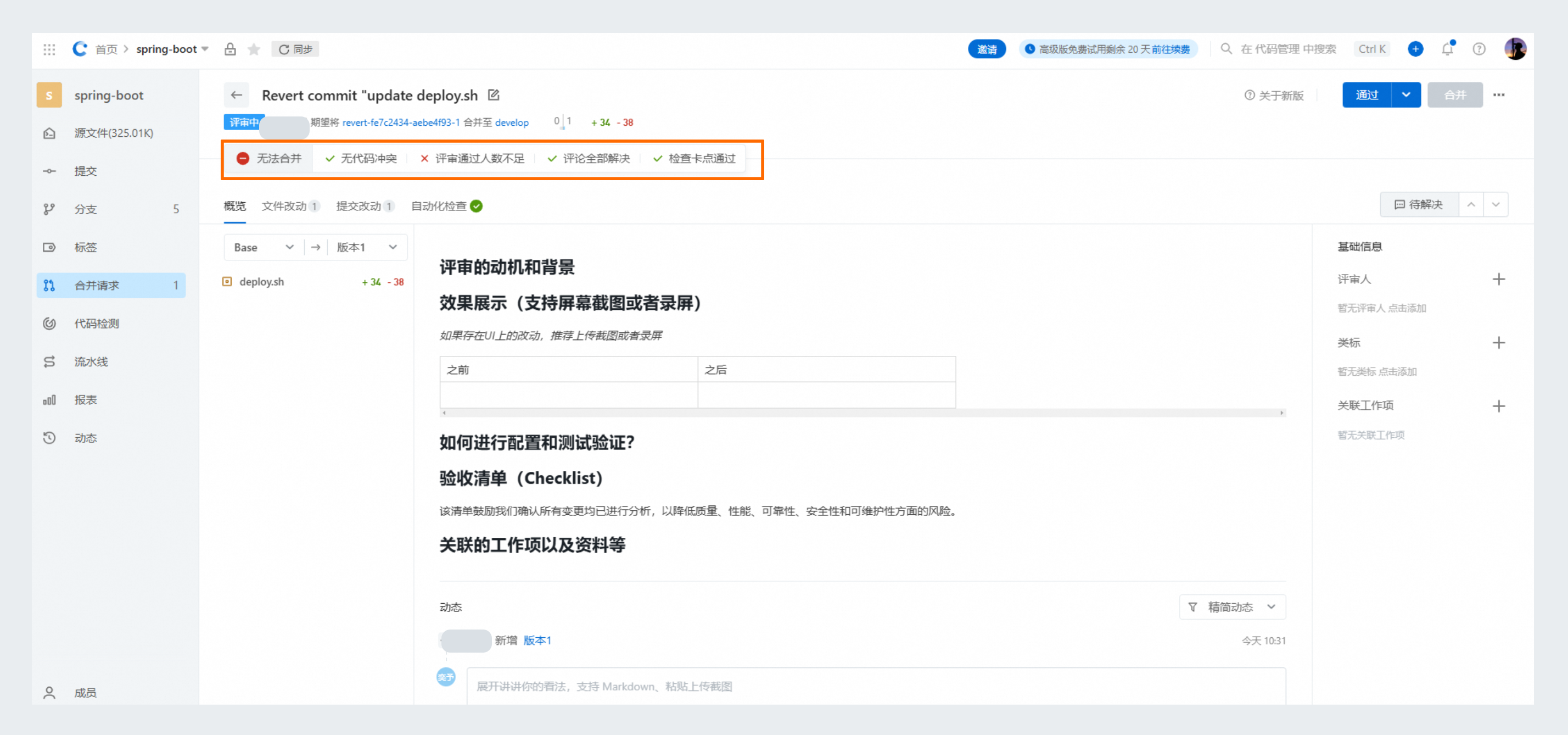This screenshot has width=1568, height=735.
Task: Click 无代码冲突 status item
Action: tap(361, 158)
